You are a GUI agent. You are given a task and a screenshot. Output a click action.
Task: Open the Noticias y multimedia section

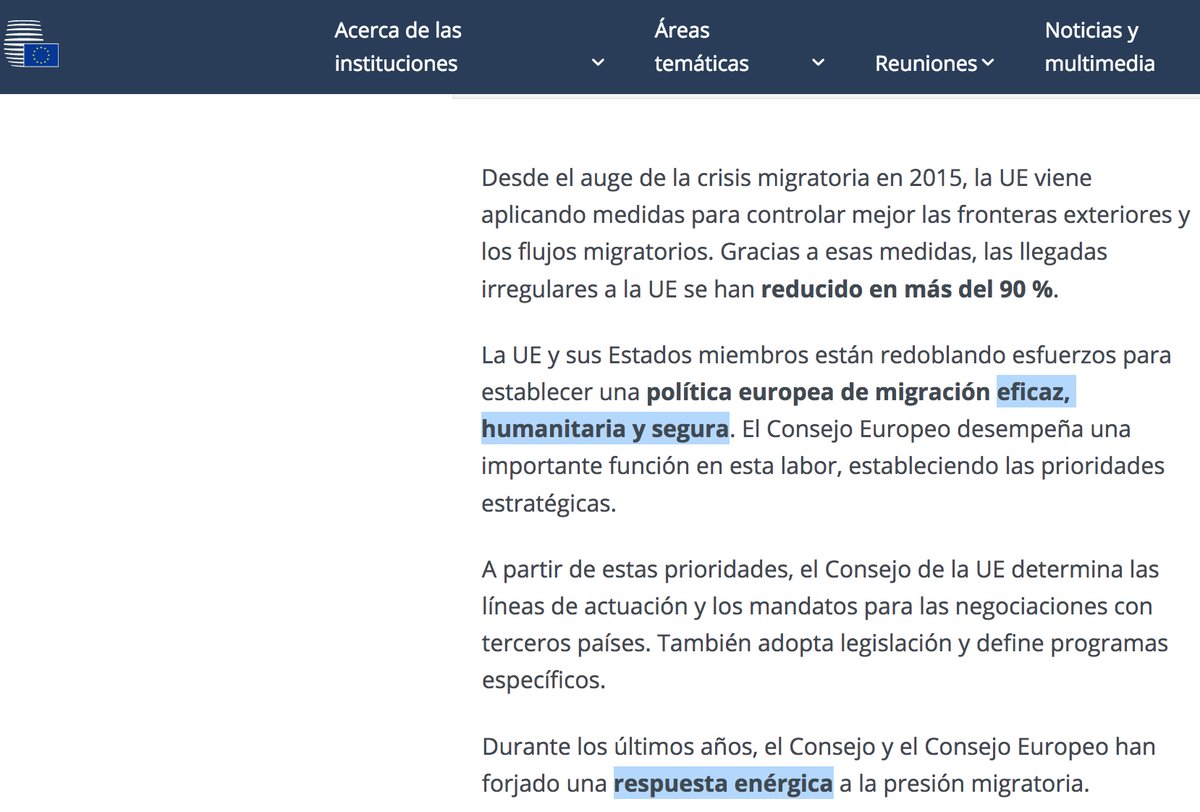pos(1100,46)
